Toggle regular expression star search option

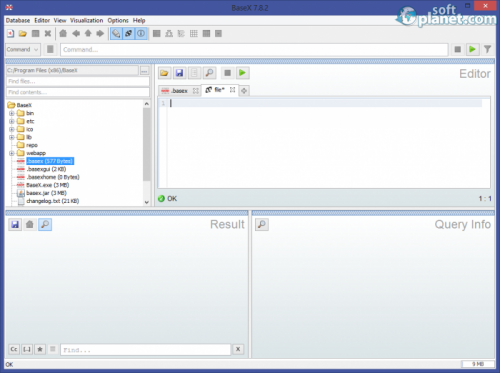pyautogui.click(x=40, y=349)
